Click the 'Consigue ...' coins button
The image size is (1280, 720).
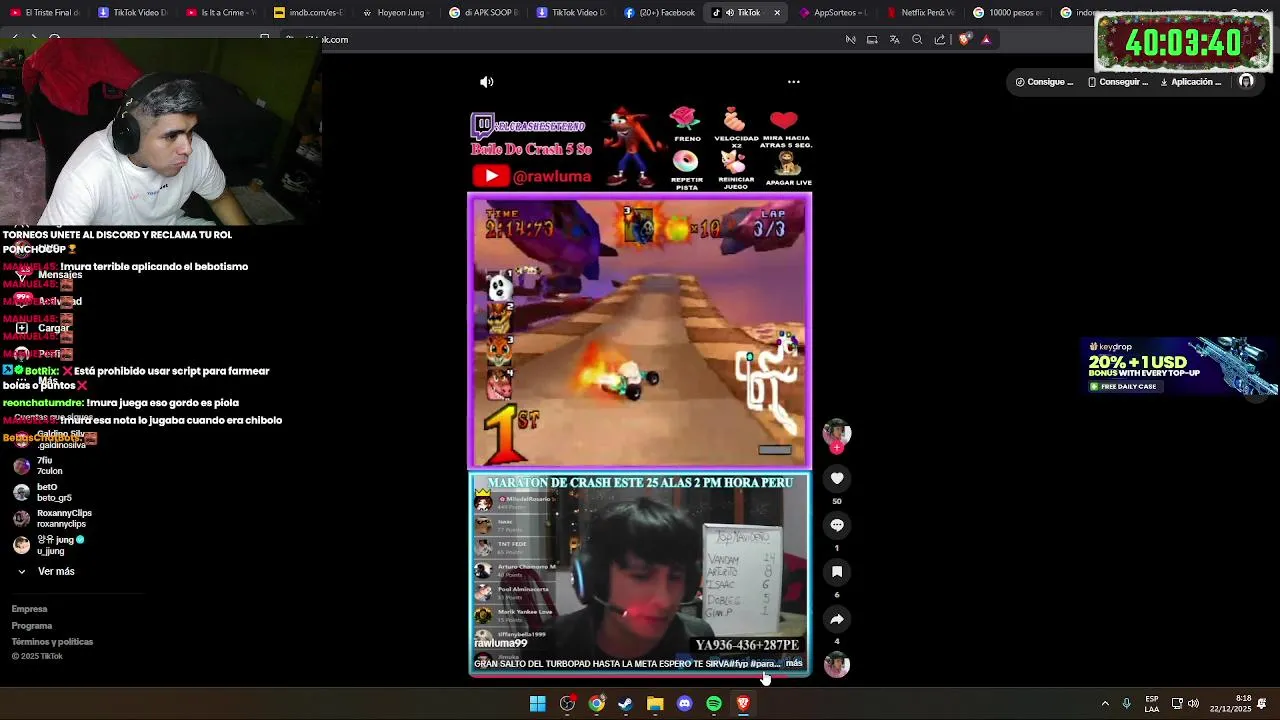click(1044, 82)
